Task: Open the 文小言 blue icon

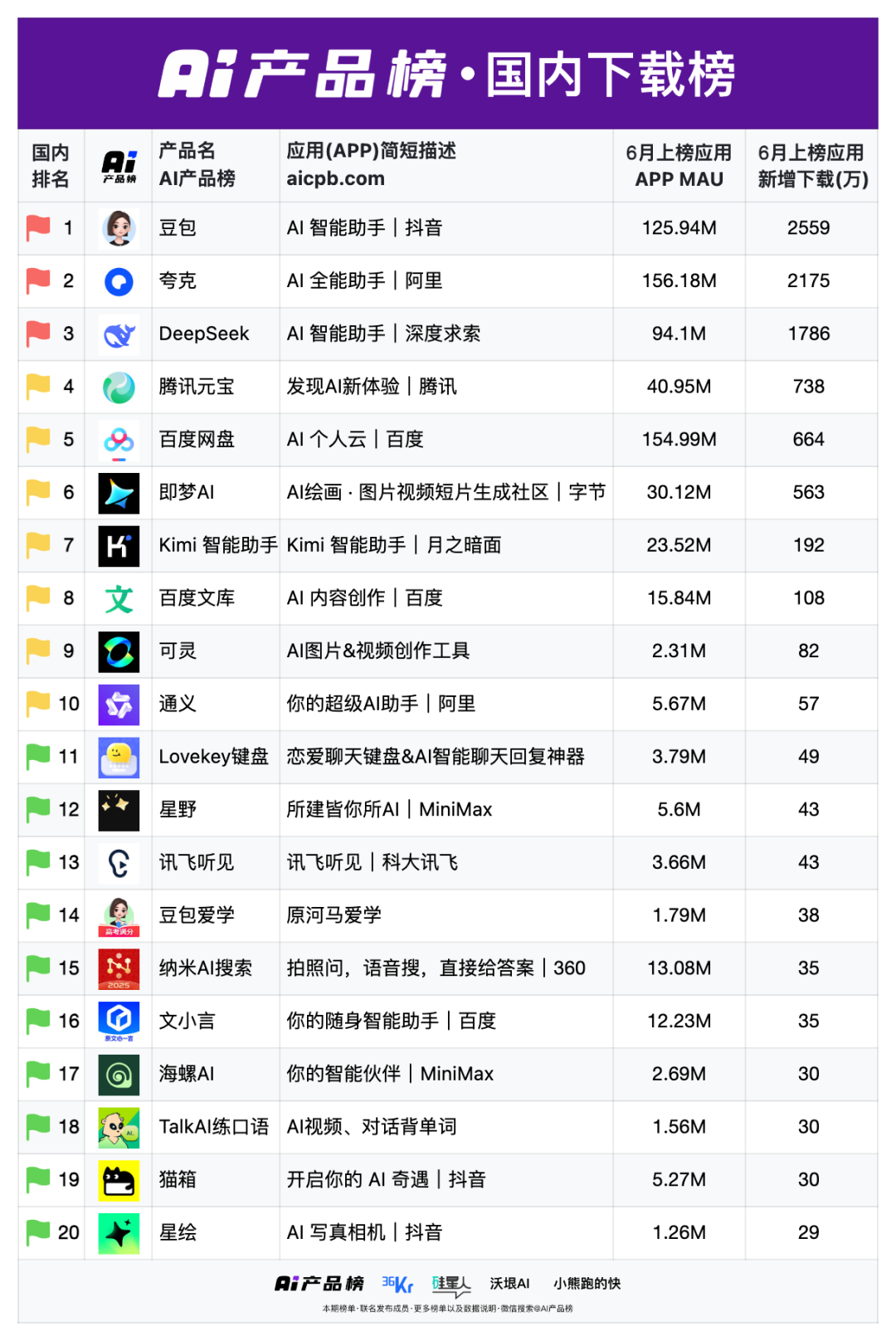Action: (119, 1022)
